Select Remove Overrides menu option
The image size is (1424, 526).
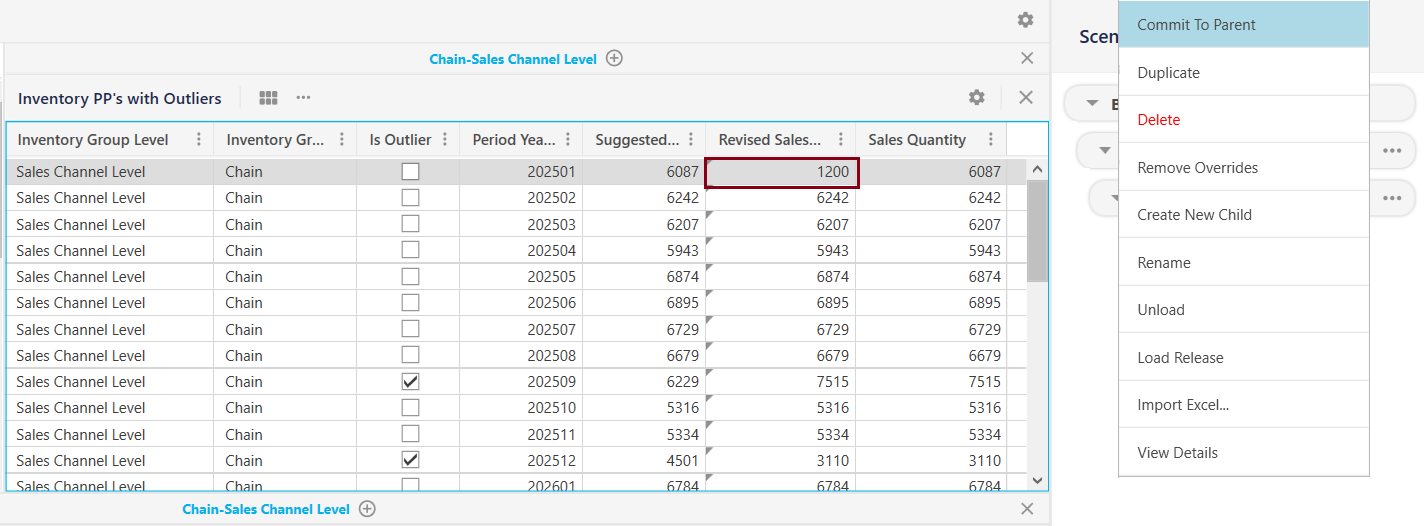coord(1243,167)
